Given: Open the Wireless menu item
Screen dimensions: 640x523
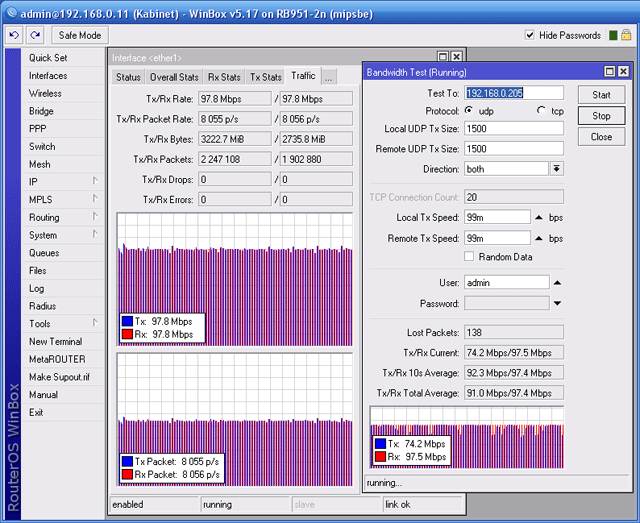Looking at the screenshot, I should pyautogui.click(x=63, y=93).
